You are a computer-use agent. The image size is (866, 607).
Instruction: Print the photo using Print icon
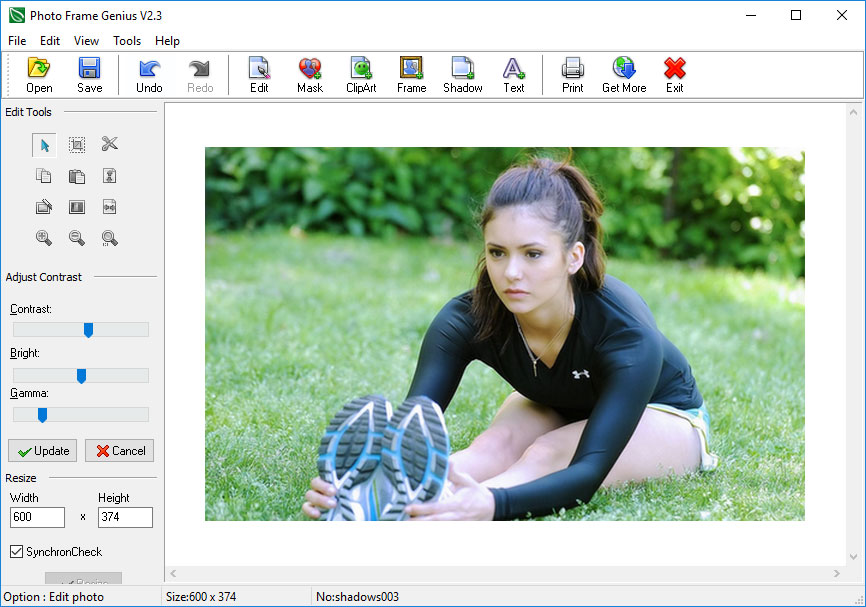coord(572,75)
